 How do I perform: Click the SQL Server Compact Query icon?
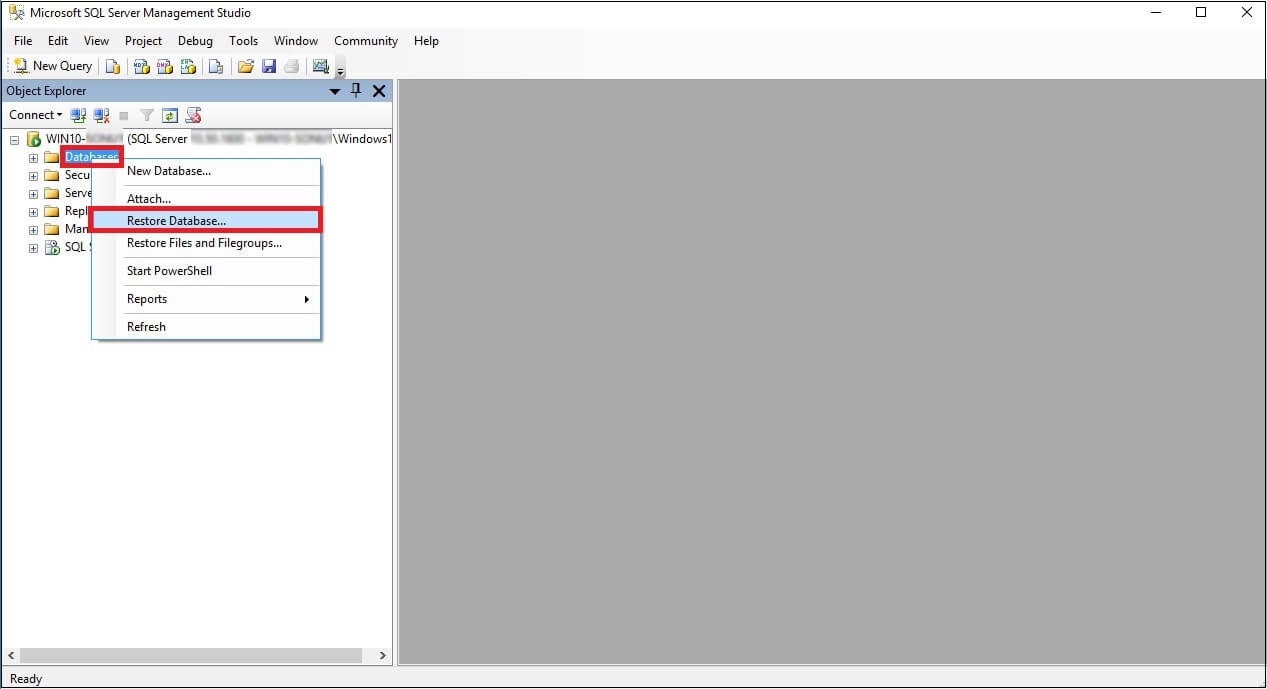(215, 67)
